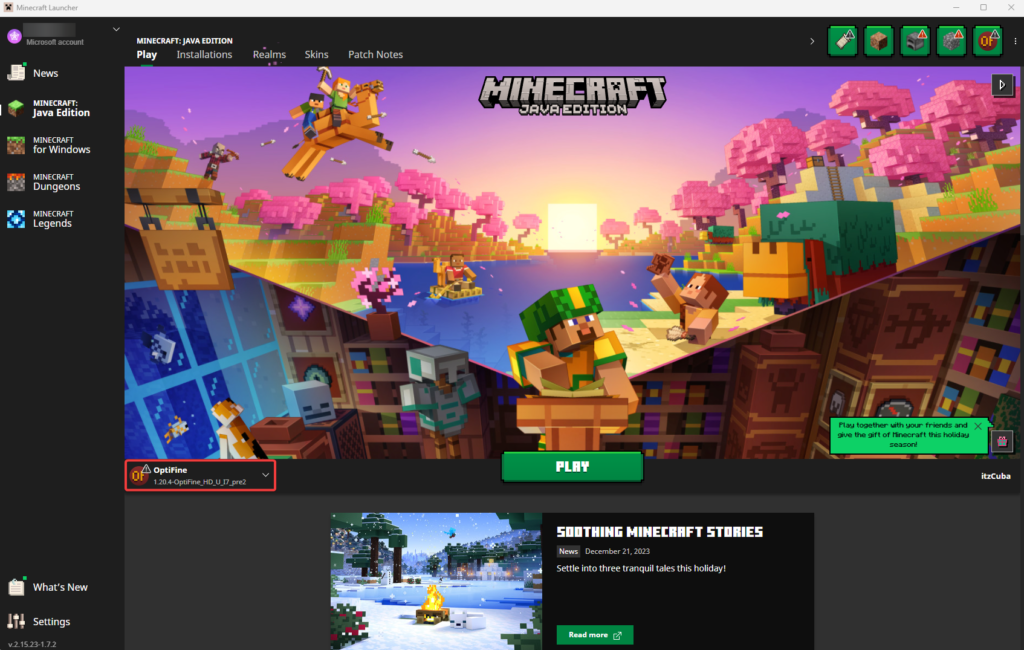Open launcher Settings

point(51,621)
